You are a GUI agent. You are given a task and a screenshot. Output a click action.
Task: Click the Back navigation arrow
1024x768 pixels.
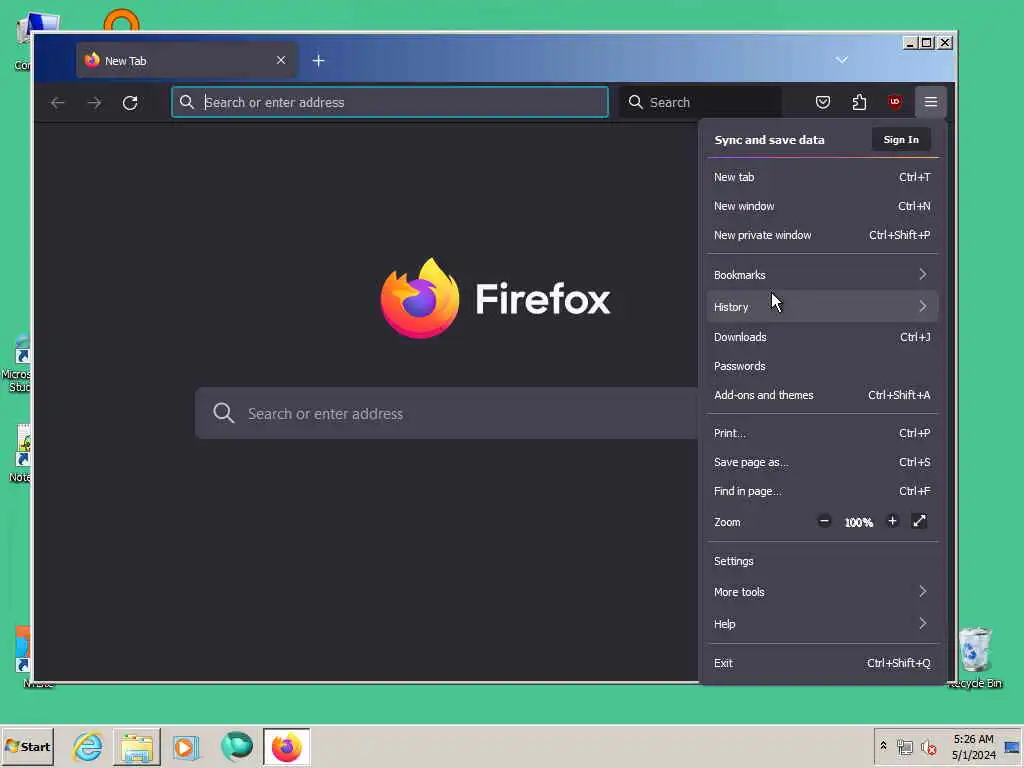pos(57,103)
